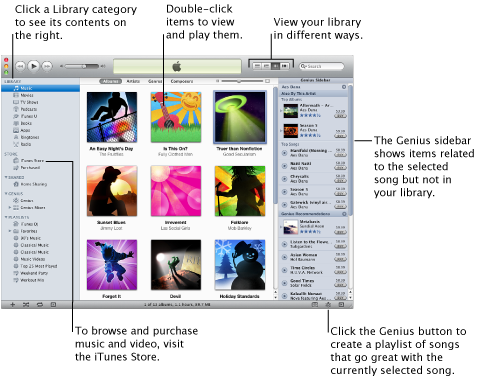
Task: Adjust the volume slider
Action: 82,66
